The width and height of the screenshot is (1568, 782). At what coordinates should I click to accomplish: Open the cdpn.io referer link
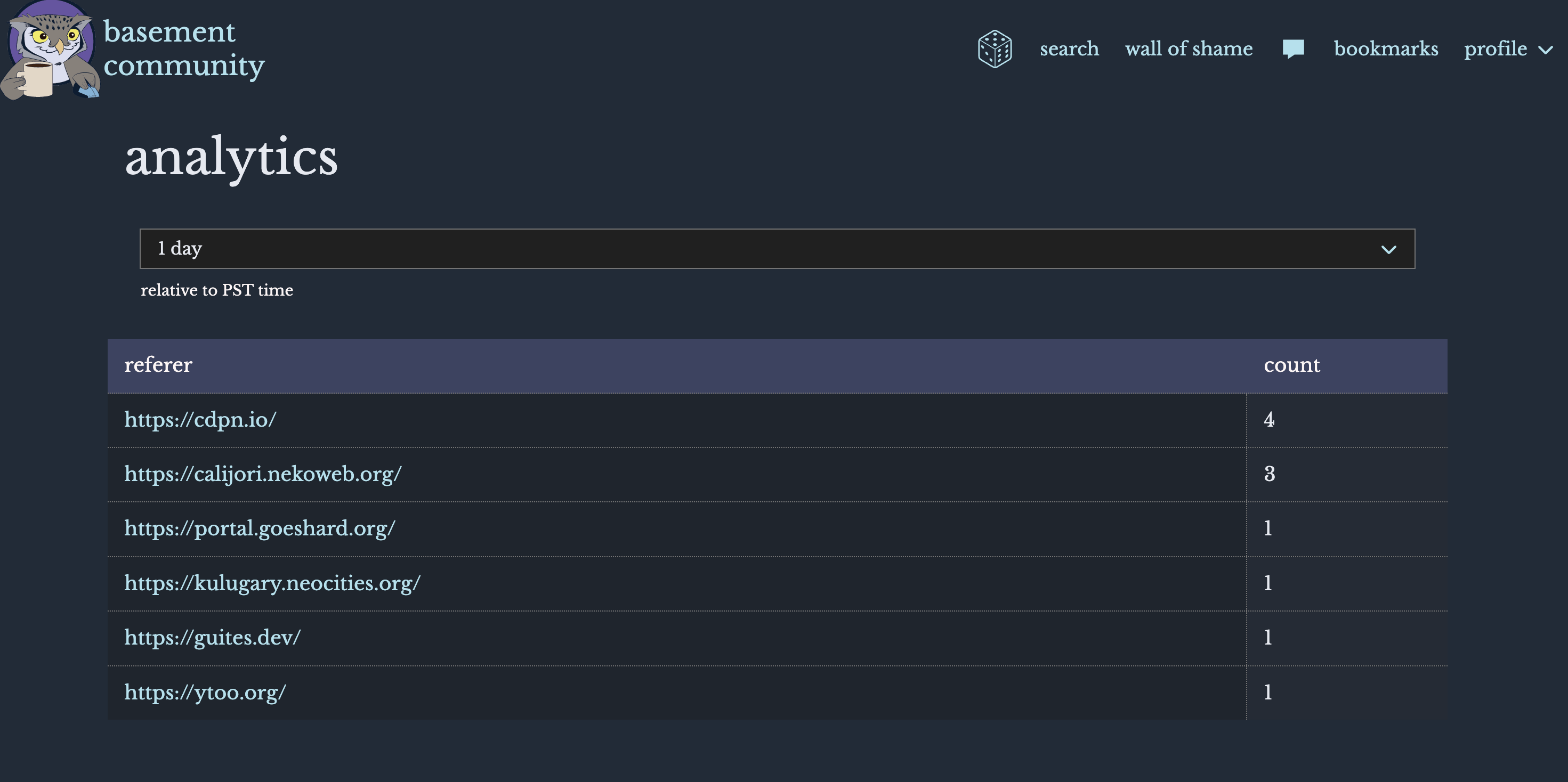click(200, 420)
